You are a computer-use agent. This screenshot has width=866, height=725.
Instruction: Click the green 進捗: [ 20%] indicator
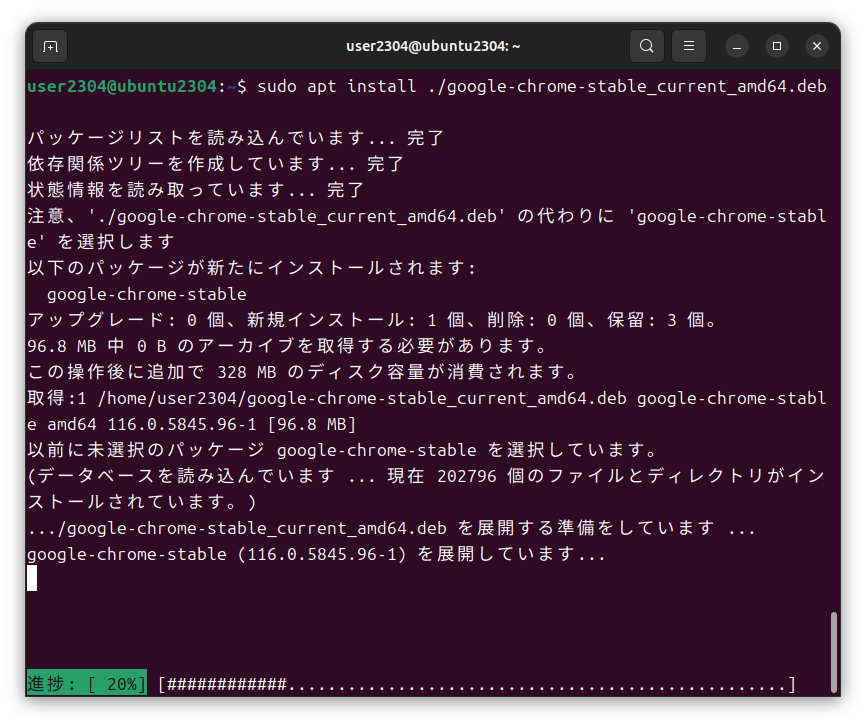(x=87, y=684)
